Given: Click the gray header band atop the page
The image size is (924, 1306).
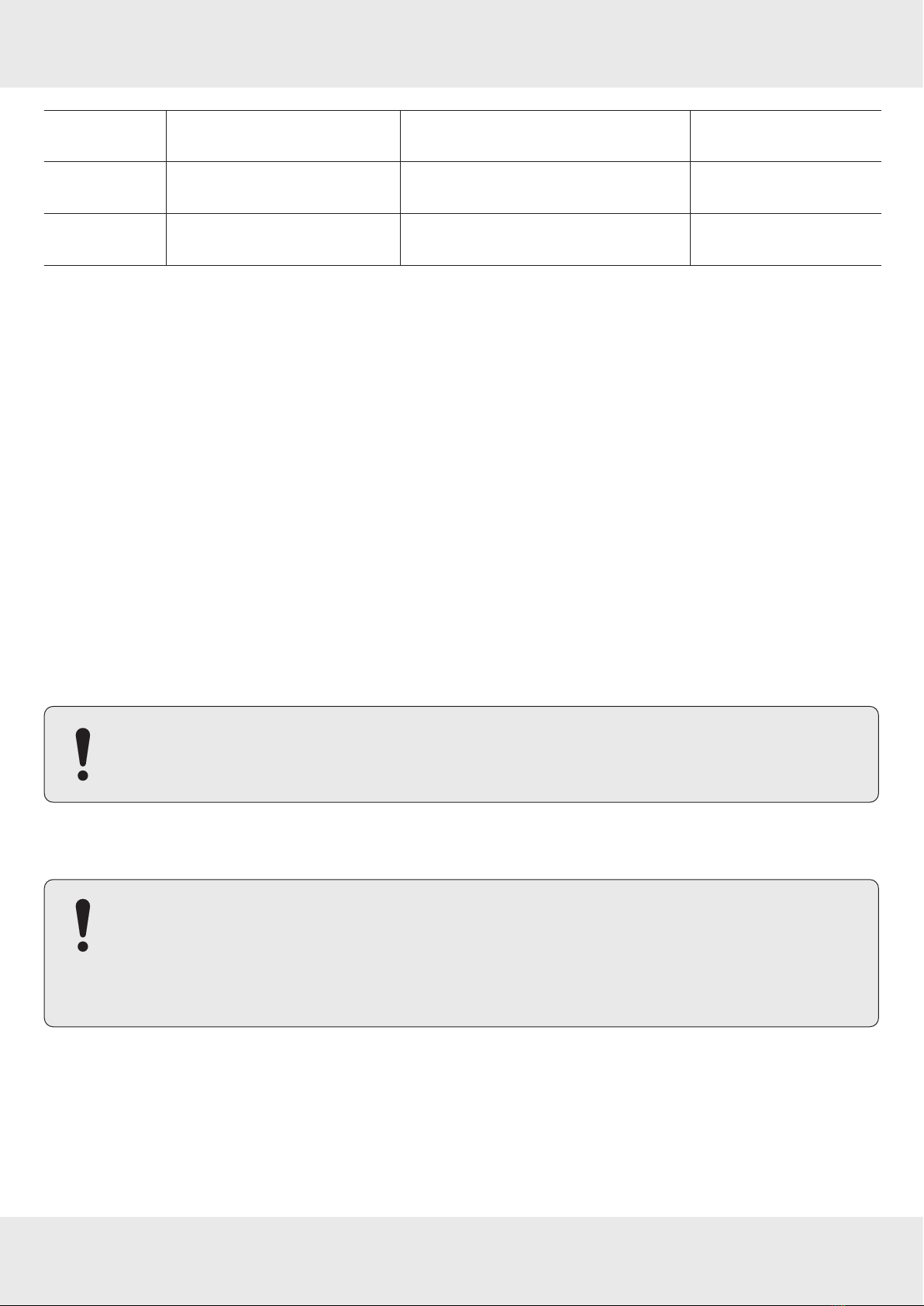Looking at the screenshot, I should tap(462, 43).
